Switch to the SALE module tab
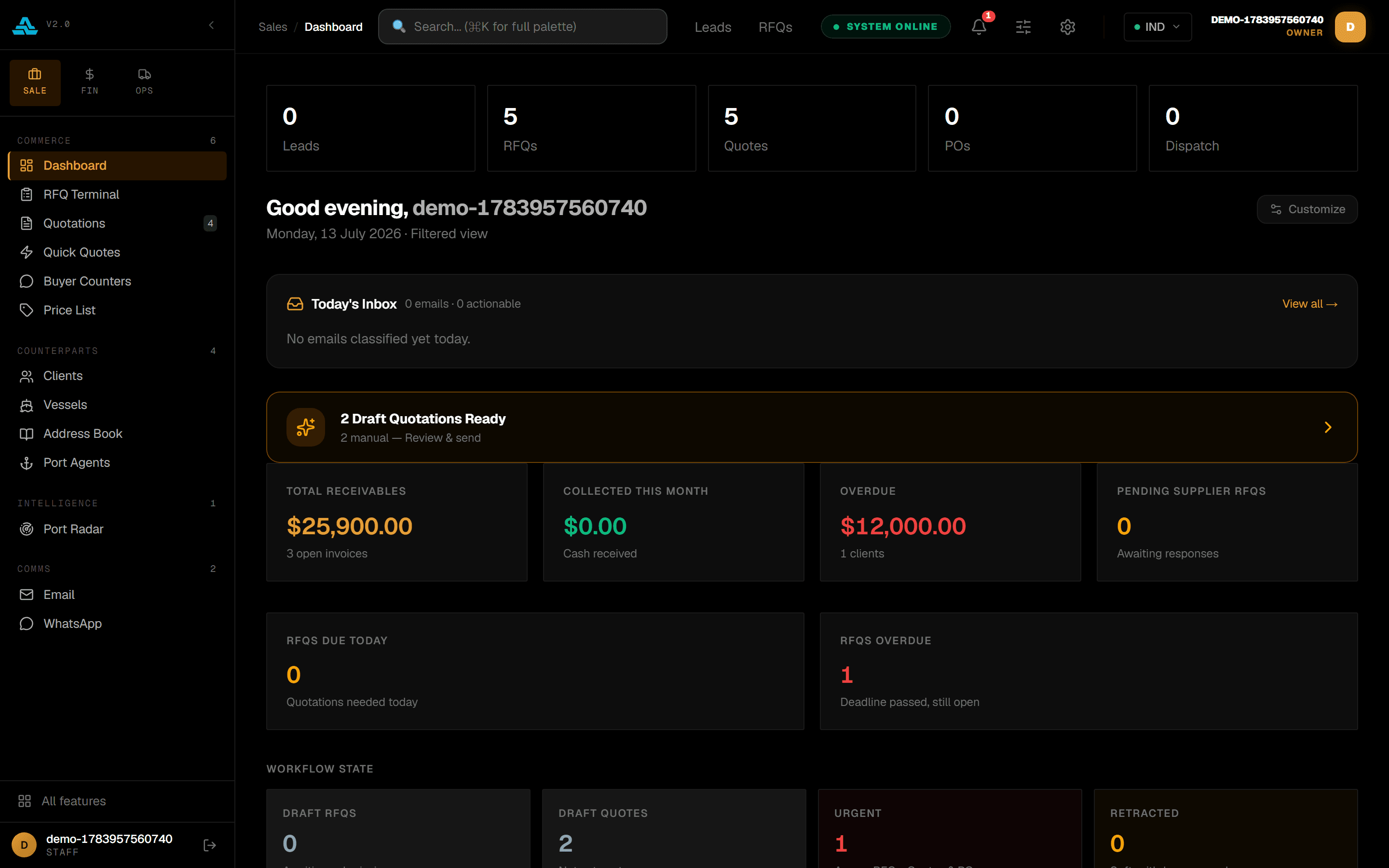The image size is (1389, 868). tap(35, 82)
